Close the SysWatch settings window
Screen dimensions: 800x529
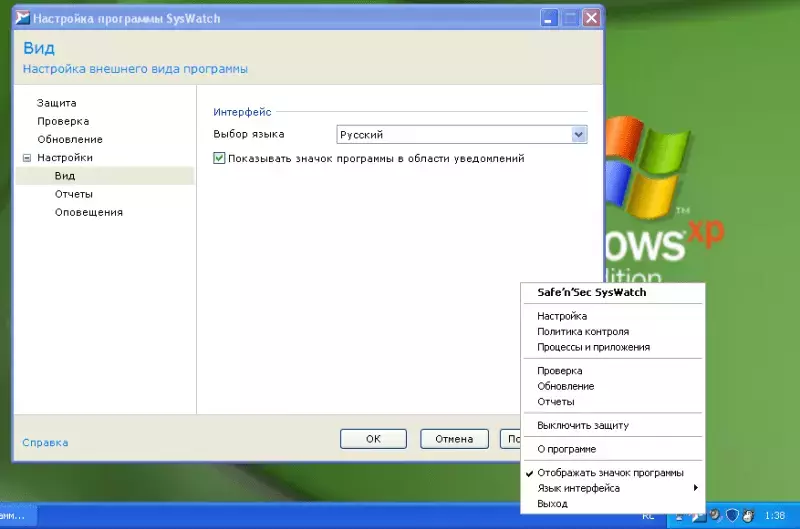tap(591, 18)
